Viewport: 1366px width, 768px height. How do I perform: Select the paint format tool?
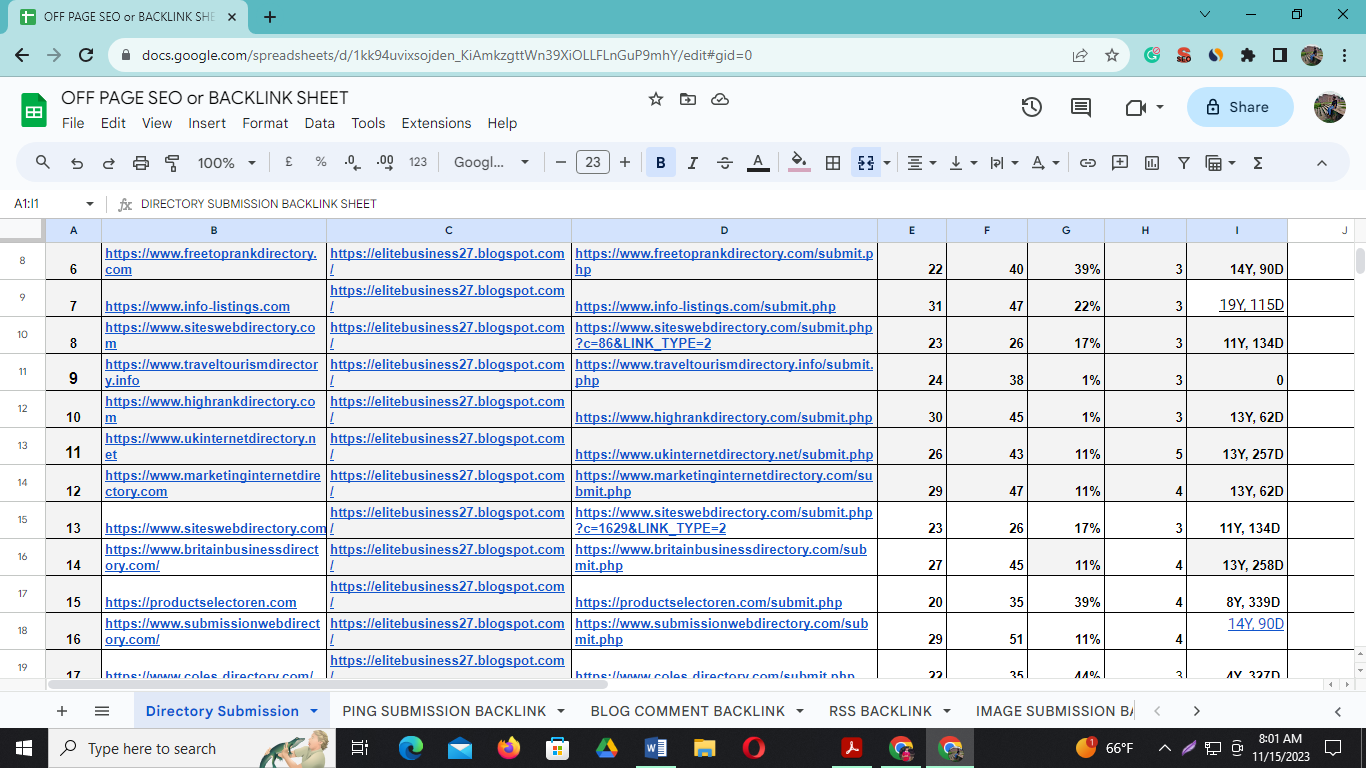click(x=170, y=161)
